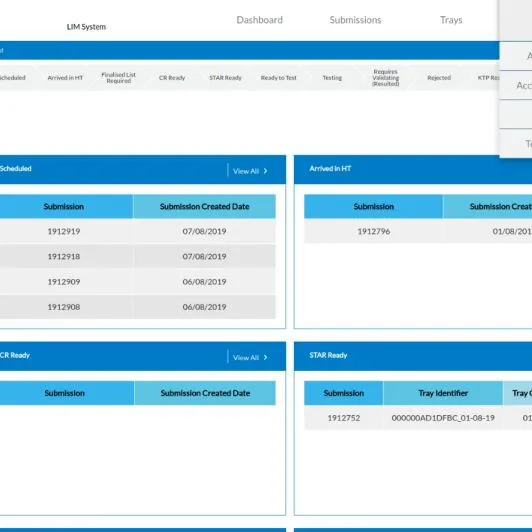Screen dimensions: 532x532
Task: Open the Submissions menu item
Action: 355,20
